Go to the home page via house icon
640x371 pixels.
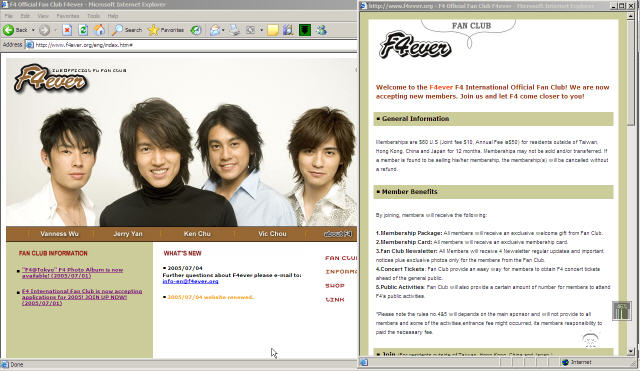pyautogui.click(x=99, y=30)
